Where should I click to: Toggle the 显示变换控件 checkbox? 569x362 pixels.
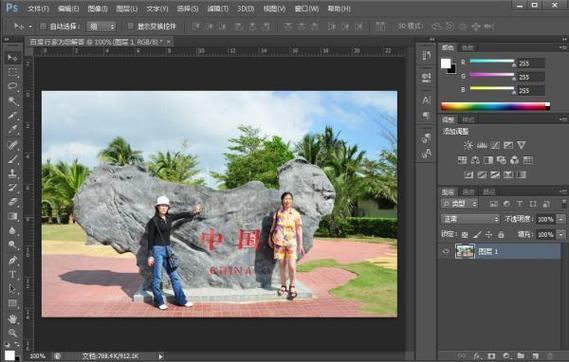[131, 26]
